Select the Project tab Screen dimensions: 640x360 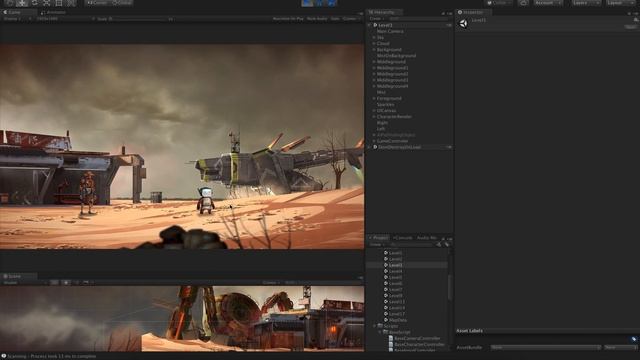click(x=379, y=238)
